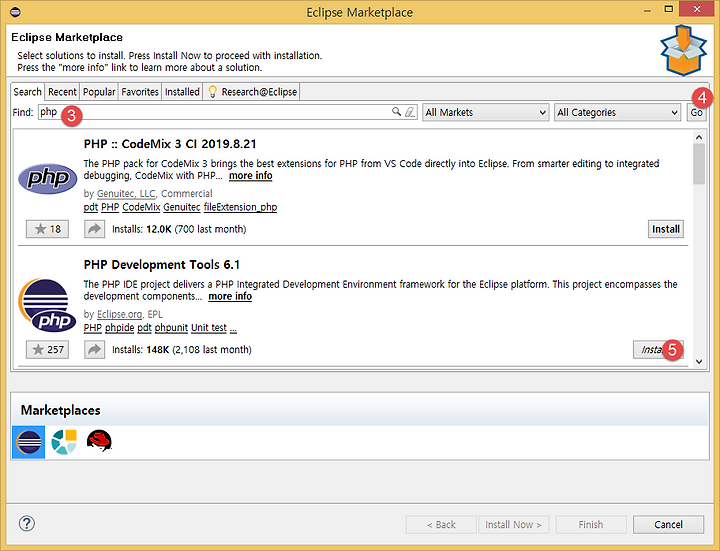Click the results list scroll down arrow

699,361
